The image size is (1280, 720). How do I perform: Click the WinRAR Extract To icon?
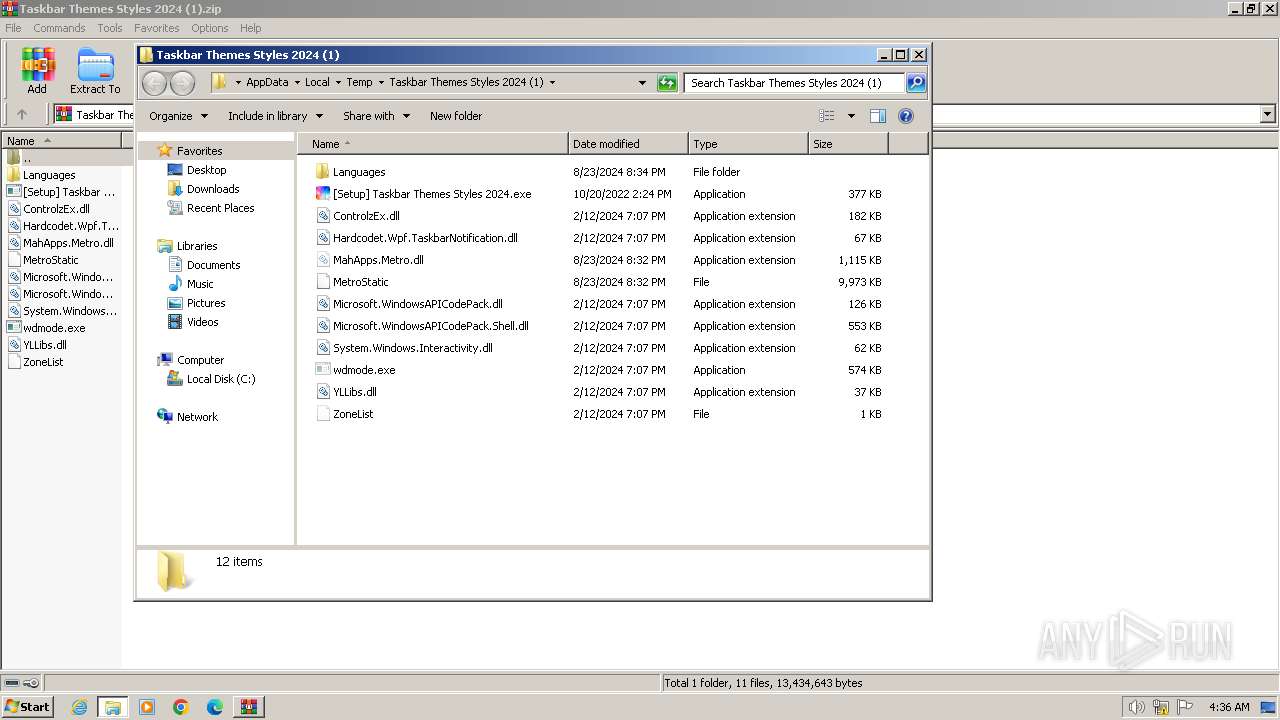click(95, 71)
